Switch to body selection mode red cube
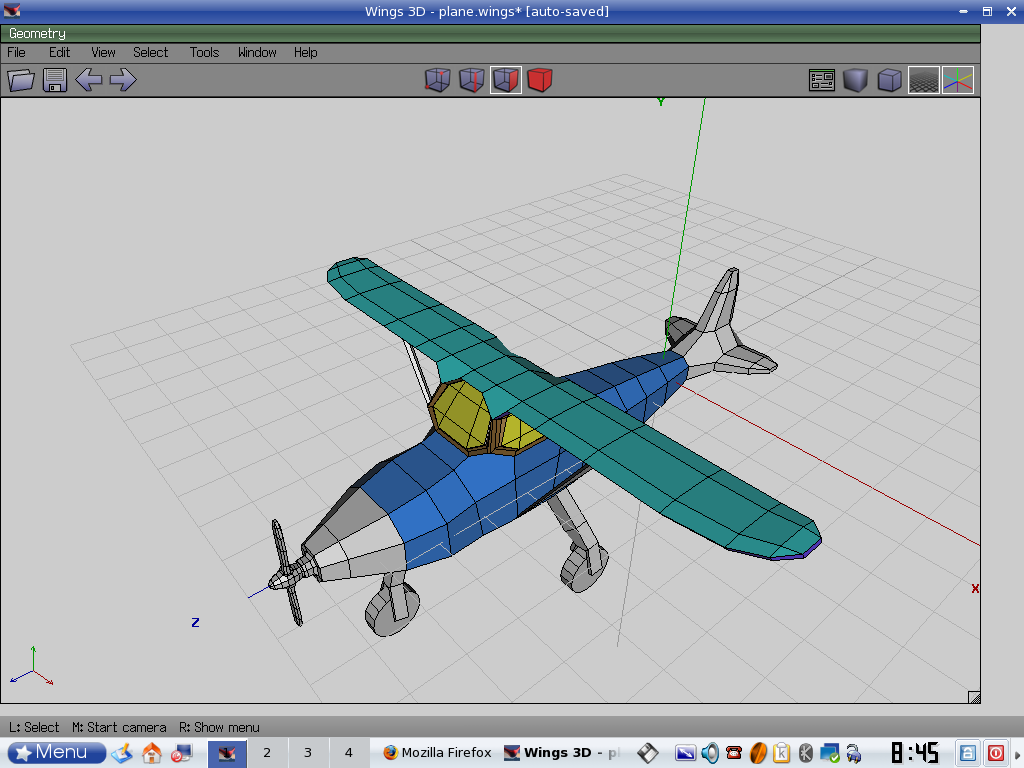 (540, 80)
